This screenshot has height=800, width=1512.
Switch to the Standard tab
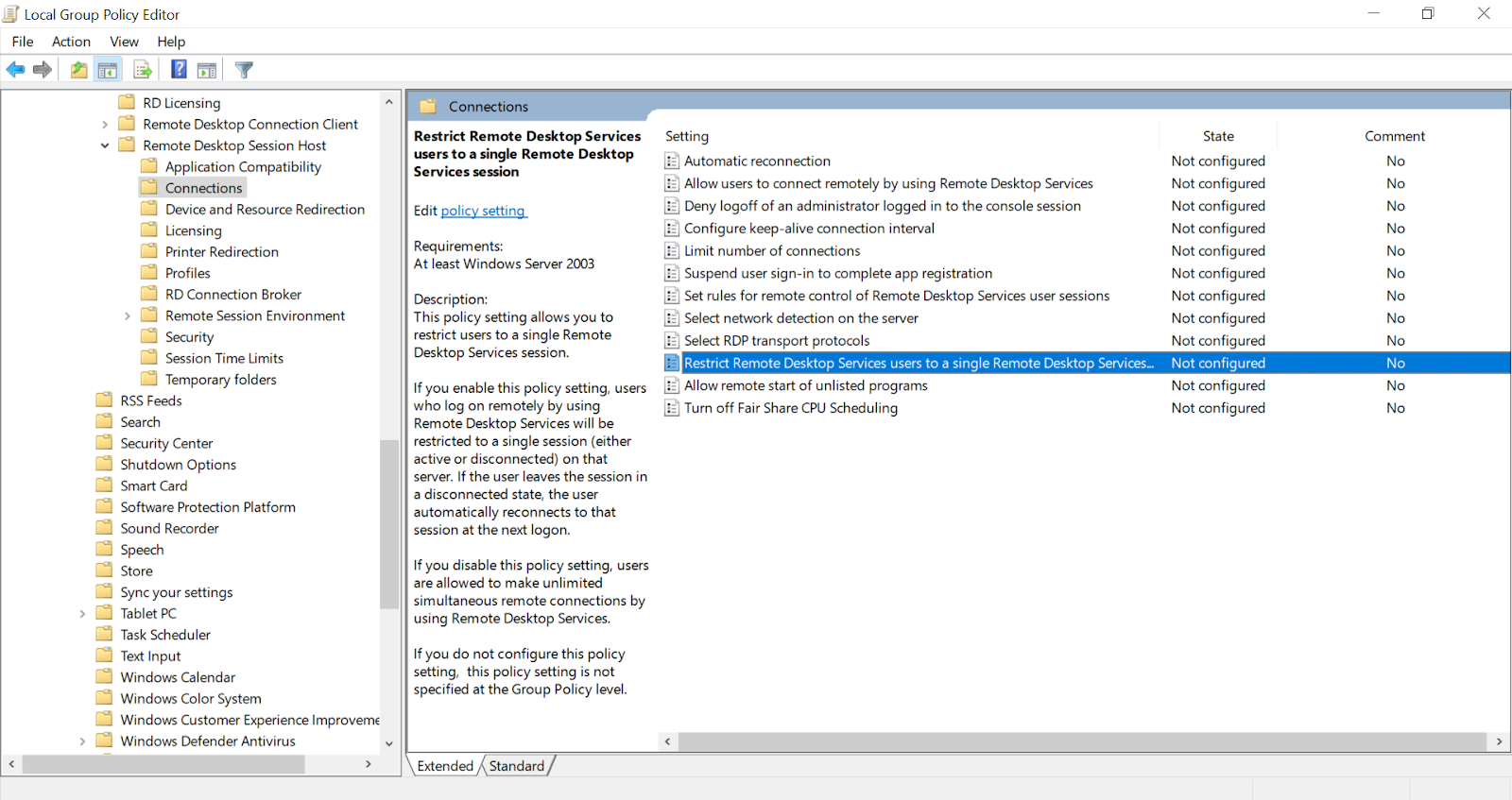click(x=517, y=766)
